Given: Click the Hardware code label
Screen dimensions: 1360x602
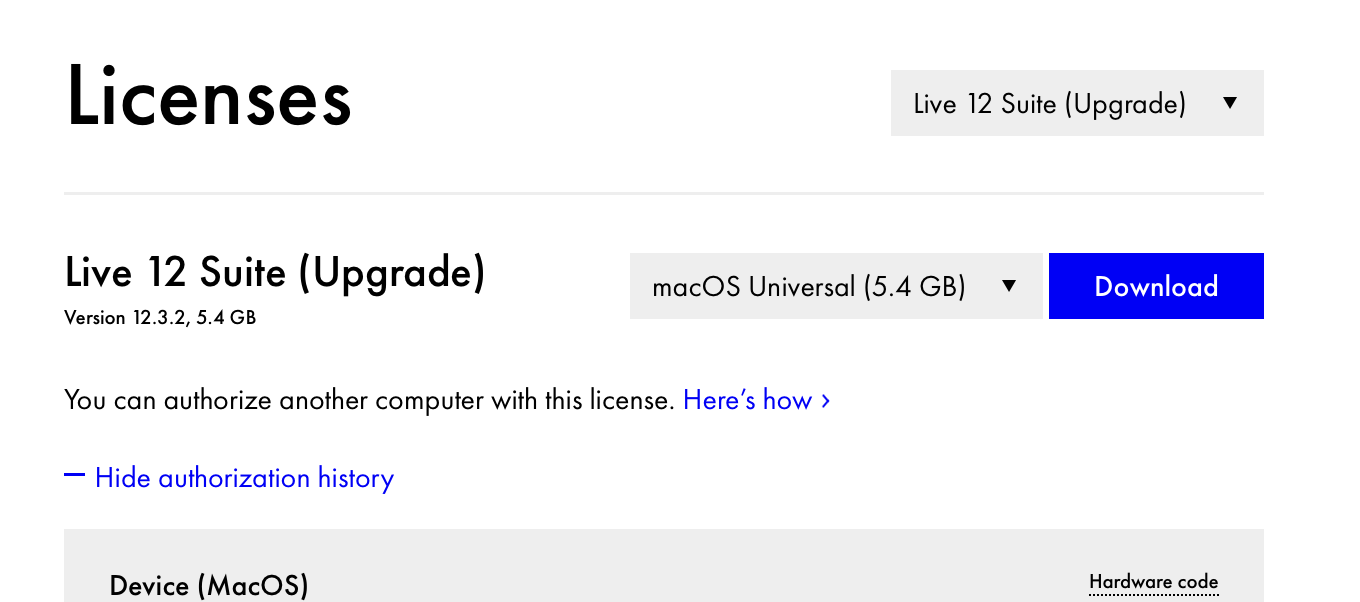Looking at the screenshot, I should (x=1153, y=582).
